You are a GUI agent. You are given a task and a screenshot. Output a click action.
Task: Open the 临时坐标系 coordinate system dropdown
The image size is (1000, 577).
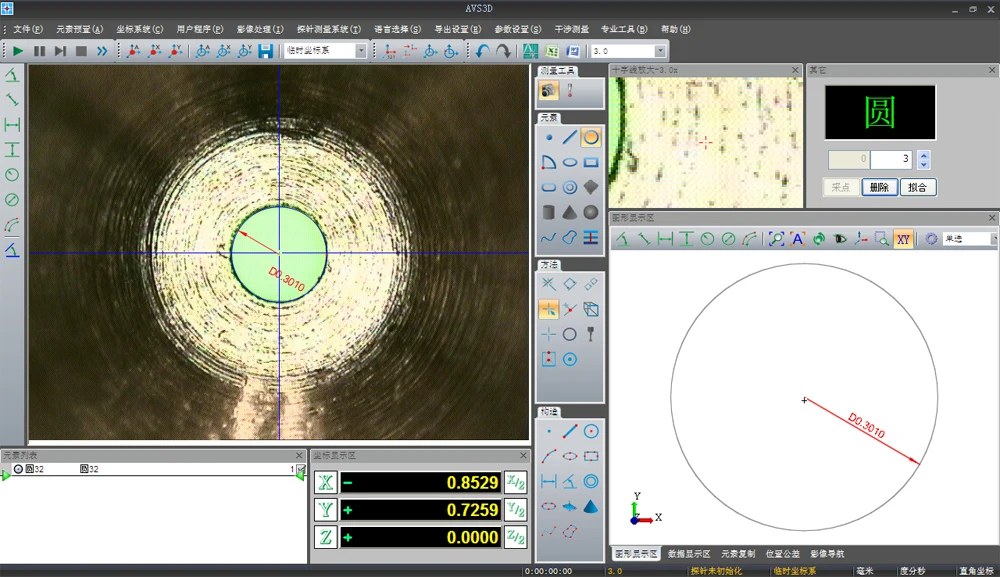[x=361, y=51]
